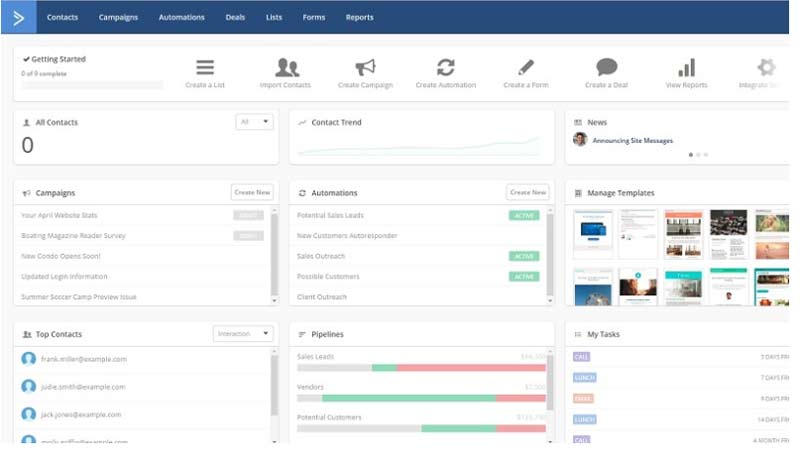Click the ActiveCampaign logo icon
The height and width of the screenshot is (465, 800).
pyautogui.click(x=18, y=17)
